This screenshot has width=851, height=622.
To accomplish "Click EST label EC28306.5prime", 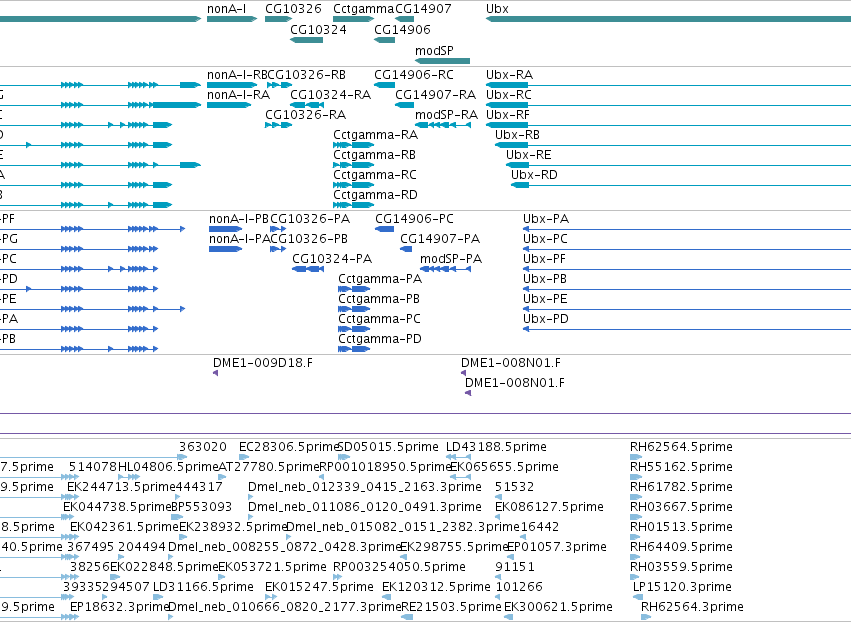I will (x=289, y=447).
